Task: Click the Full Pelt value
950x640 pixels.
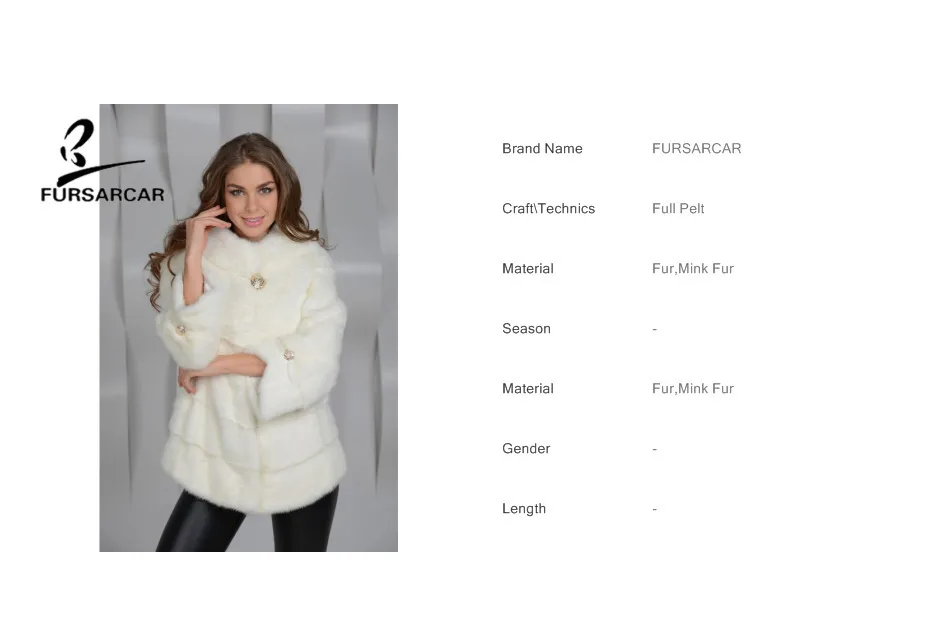Action: point(678,208)
